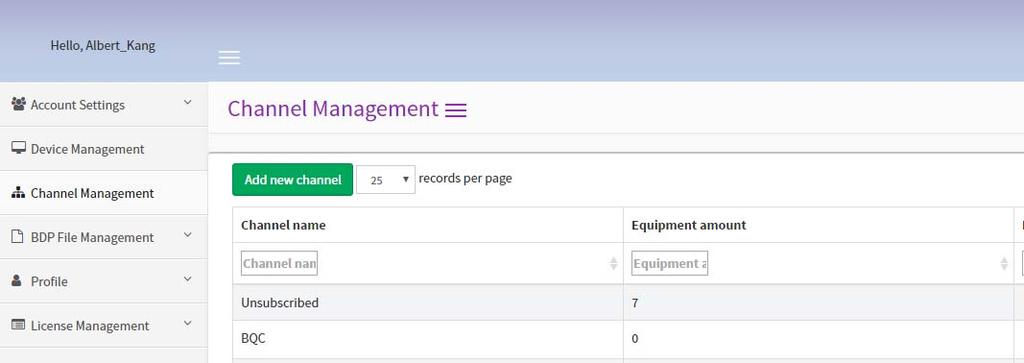Click the Account Settings users icon

click(18, 104)
